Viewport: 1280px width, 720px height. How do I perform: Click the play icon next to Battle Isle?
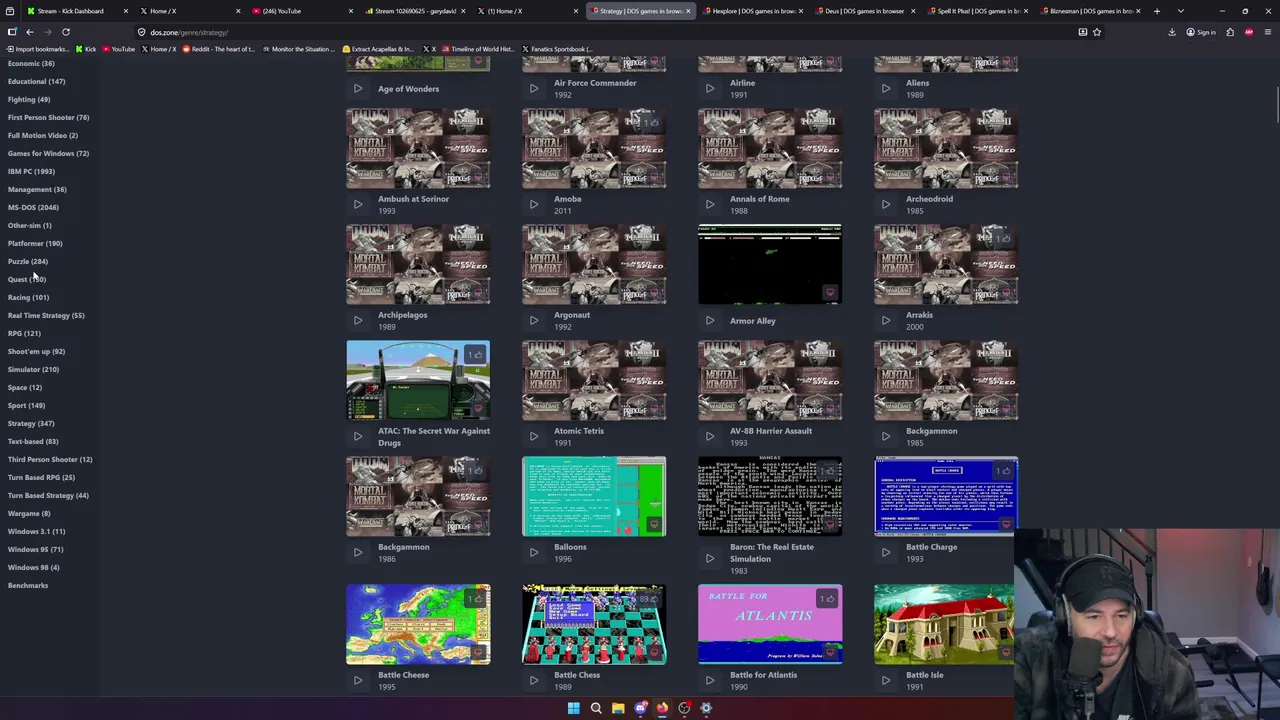coord(886,681)
